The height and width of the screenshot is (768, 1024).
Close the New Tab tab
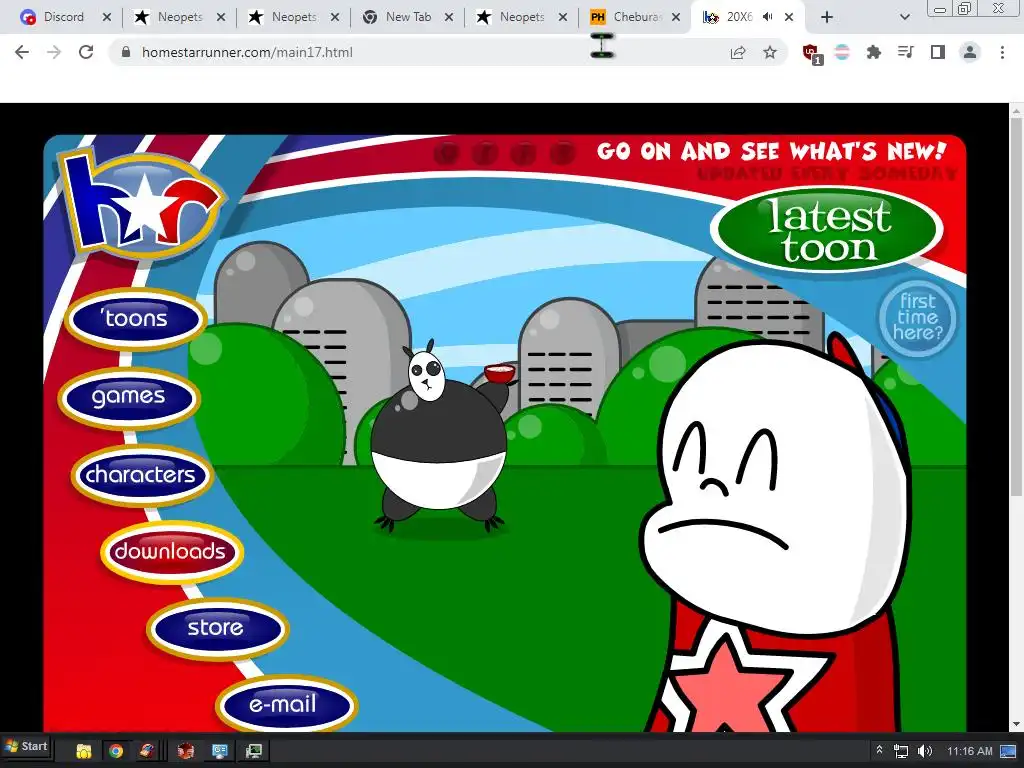point(449,17)
